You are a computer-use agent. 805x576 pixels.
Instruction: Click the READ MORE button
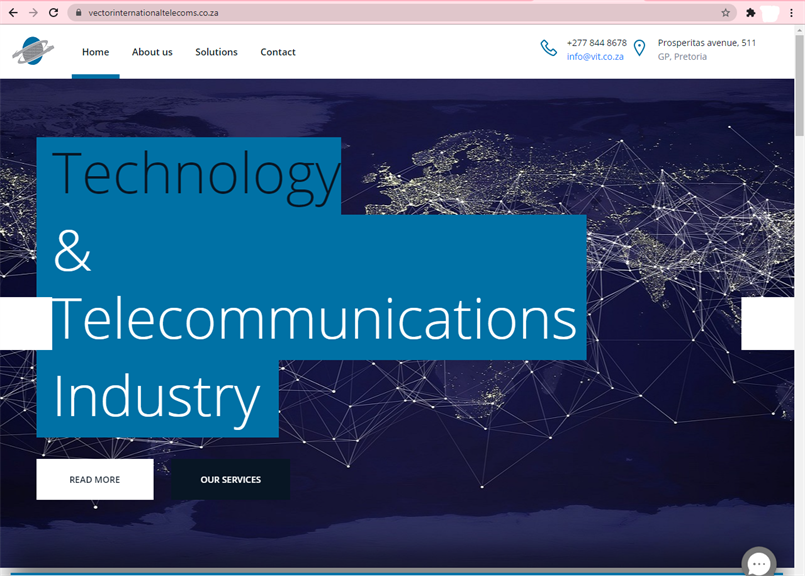95,479
